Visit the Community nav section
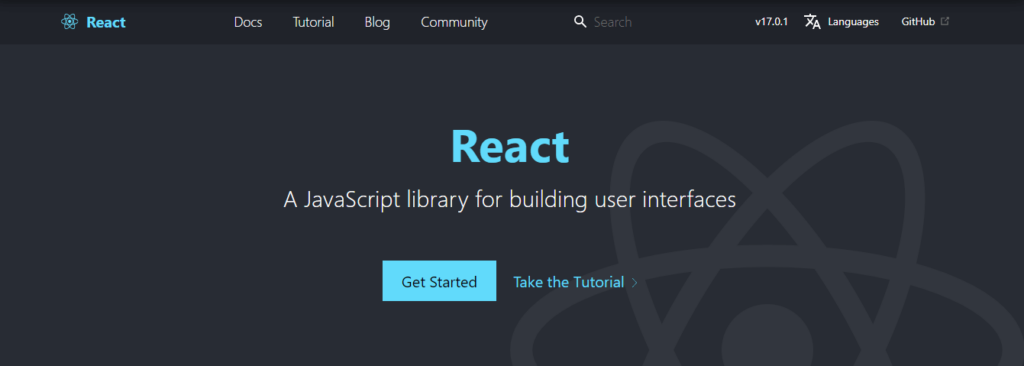This screenshot has width=1024, height=366. tap(454, 22)
